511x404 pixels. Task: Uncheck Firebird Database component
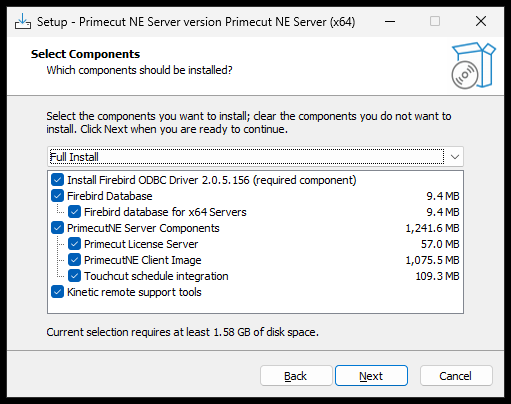pyautogui.click(x=57, y=196)
